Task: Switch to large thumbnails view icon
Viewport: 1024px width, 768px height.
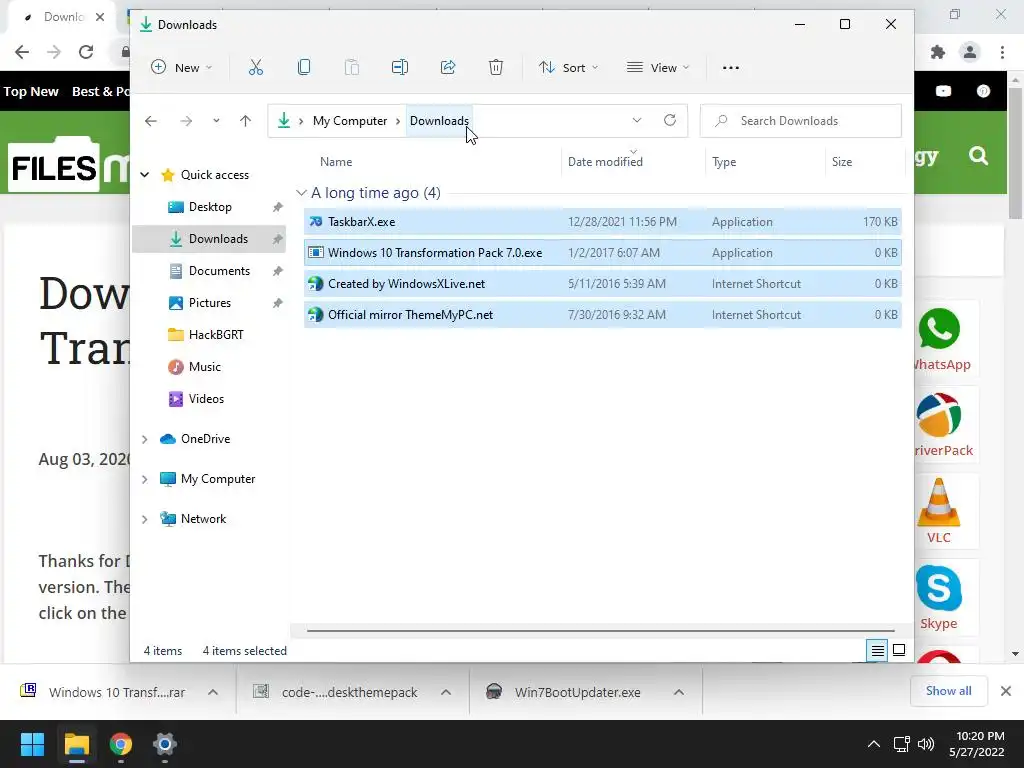Action: (899, 650)
